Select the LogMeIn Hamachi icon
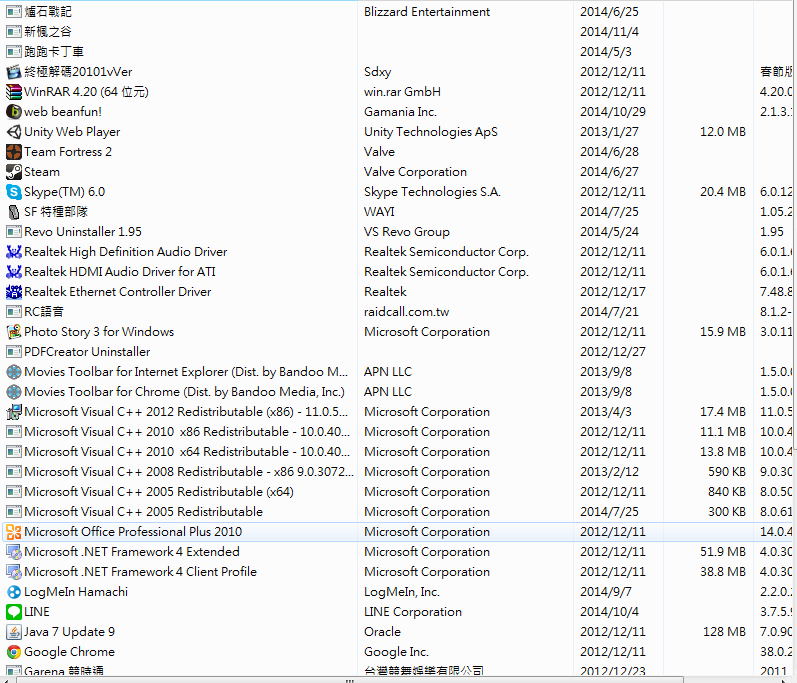Screen dimensions: 797x683 pos(14,592)
